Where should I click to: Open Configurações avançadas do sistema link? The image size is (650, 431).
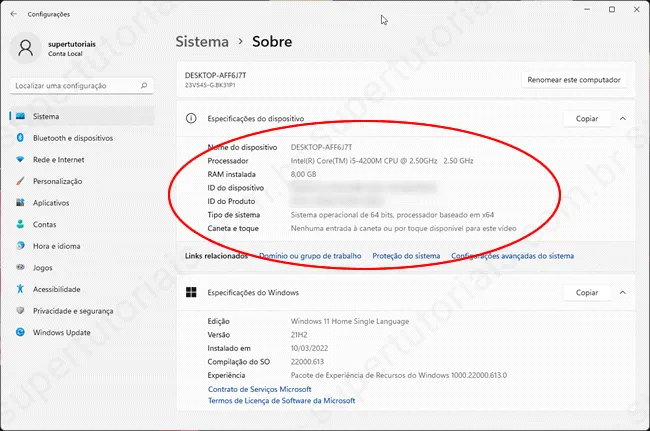(513, 256)
